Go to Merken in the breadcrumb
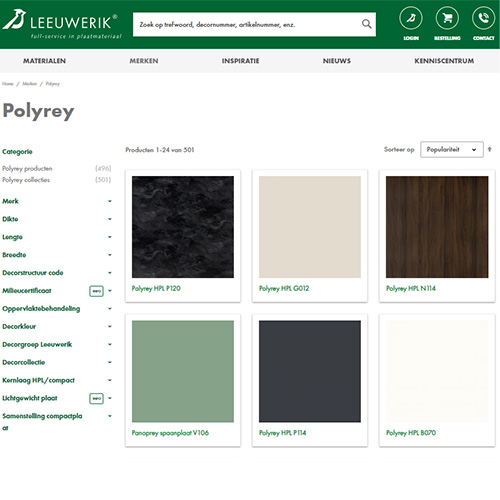This screenshot has width=500, height=500. (29, 84)
